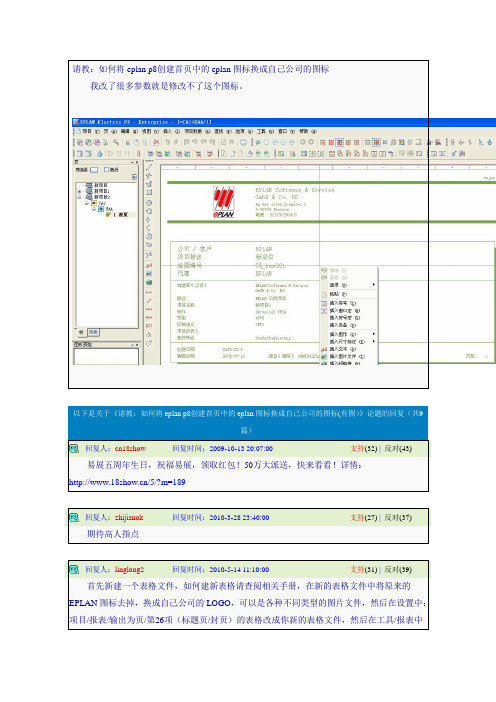Select the Polyline tool below the Line tool

pos(149,176)
